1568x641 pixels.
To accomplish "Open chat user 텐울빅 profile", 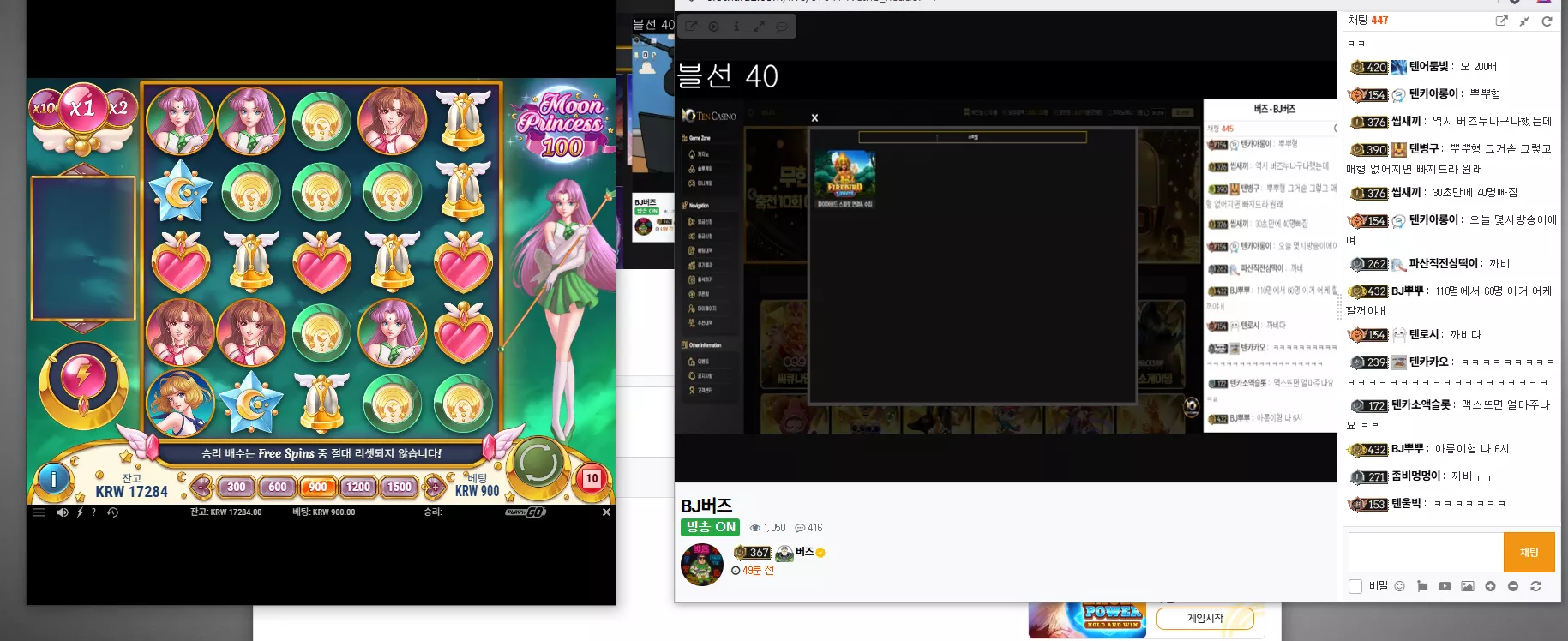I will point(1406,504).
